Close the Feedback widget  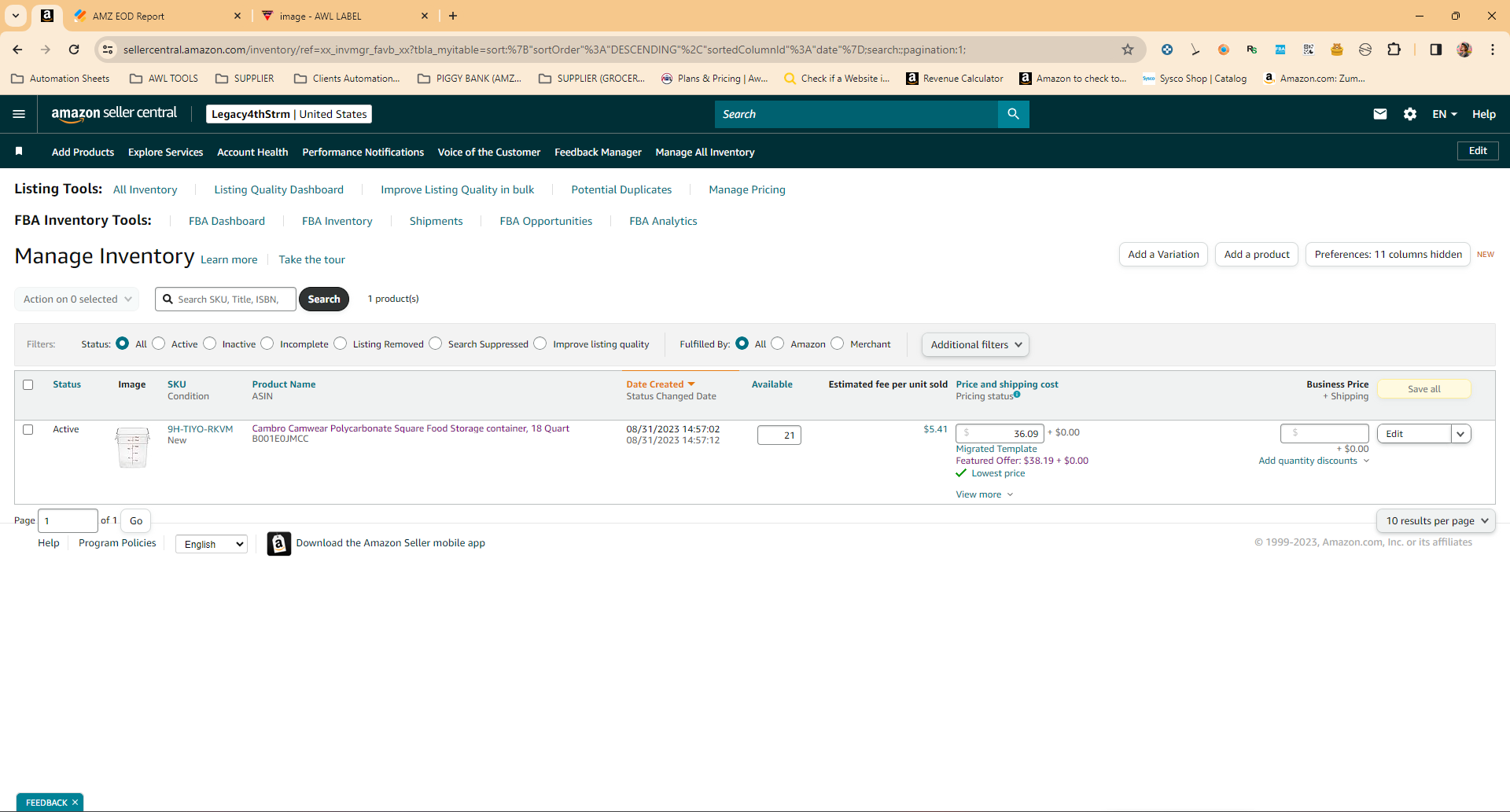[75, 803]
